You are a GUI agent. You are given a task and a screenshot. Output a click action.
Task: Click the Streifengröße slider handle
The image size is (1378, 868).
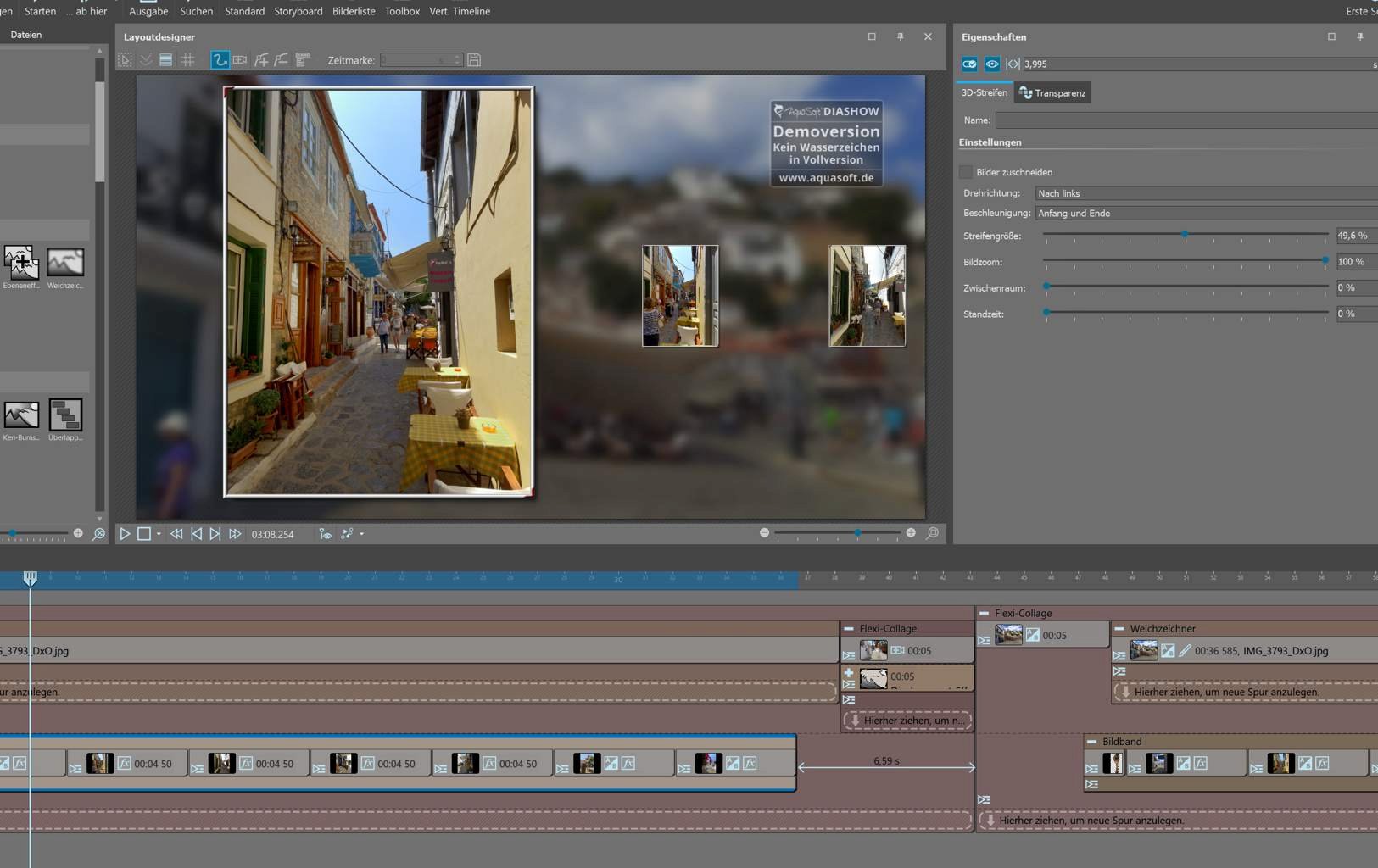pyautogui.click(x=1185, y=234)
